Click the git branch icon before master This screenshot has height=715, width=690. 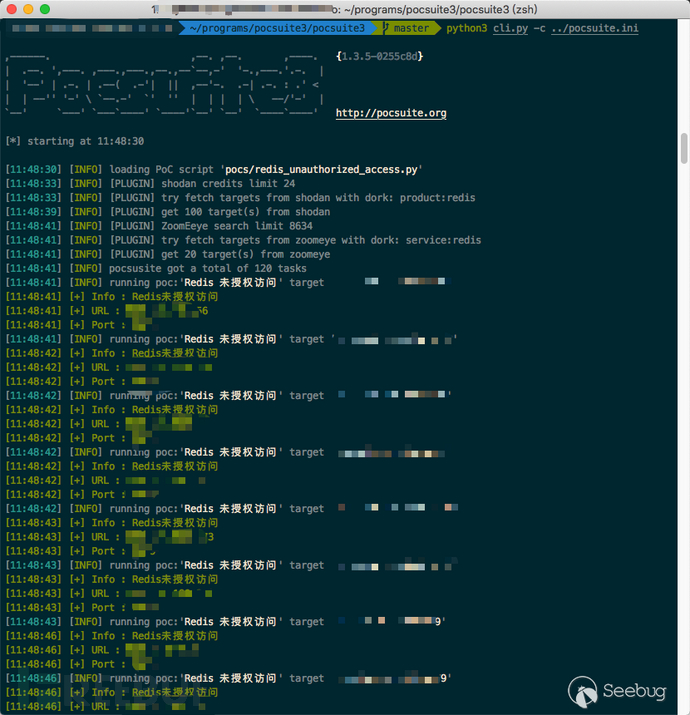point(386,28)
